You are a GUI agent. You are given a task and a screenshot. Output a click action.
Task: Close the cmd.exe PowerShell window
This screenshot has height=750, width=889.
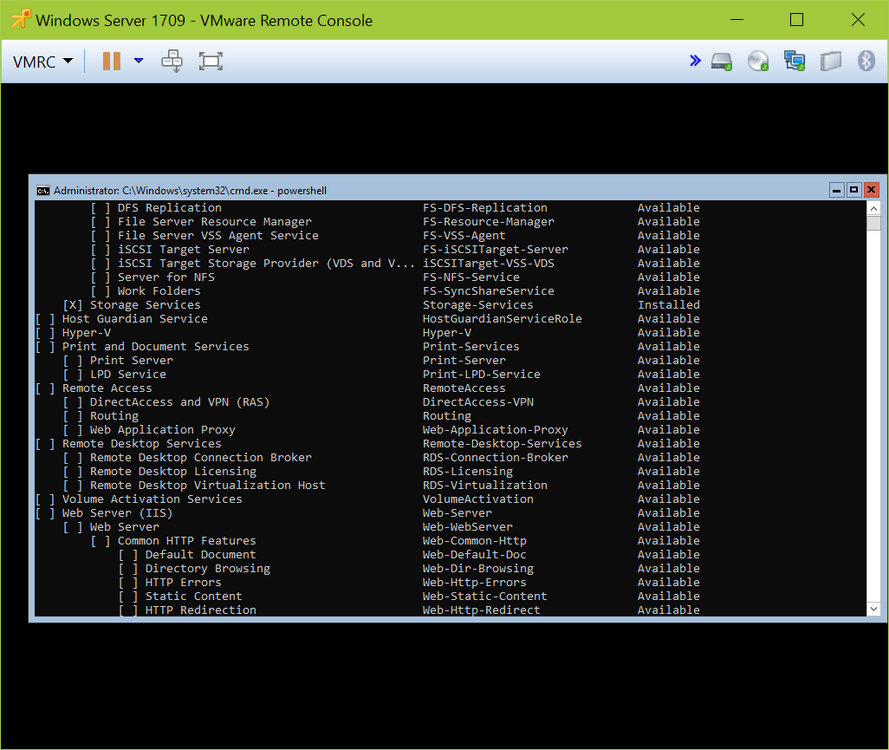pyautogui.click(x=871, y=190)
